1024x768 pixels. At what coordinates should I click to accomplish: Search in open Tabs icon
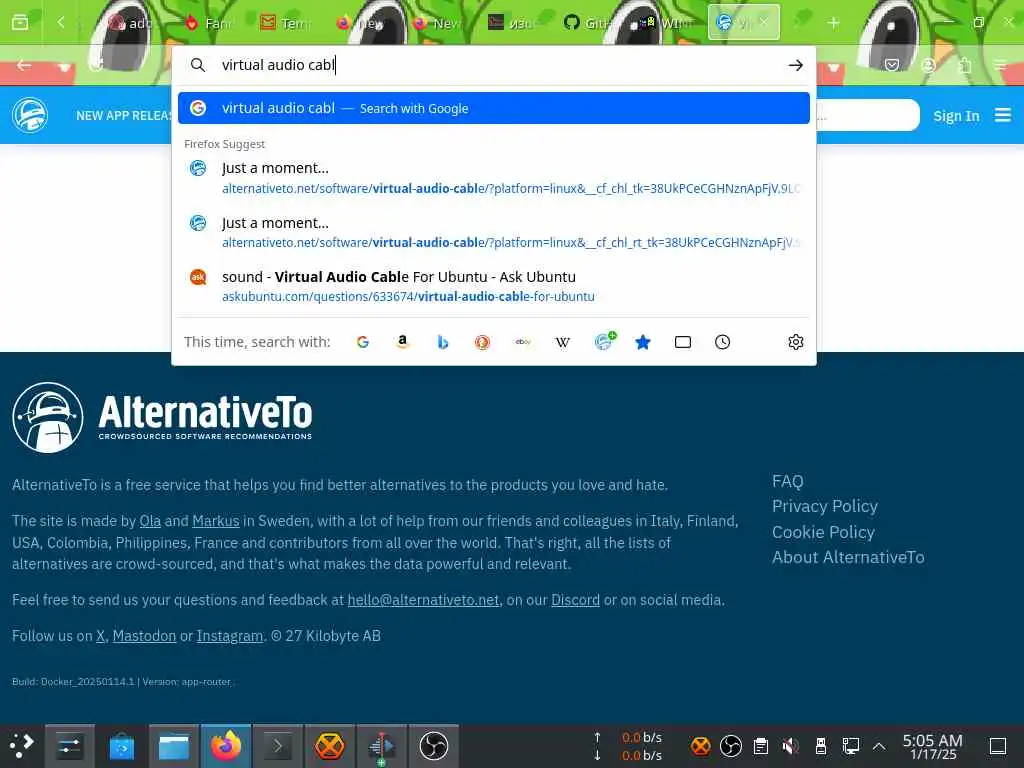click(x=682, y=342)
